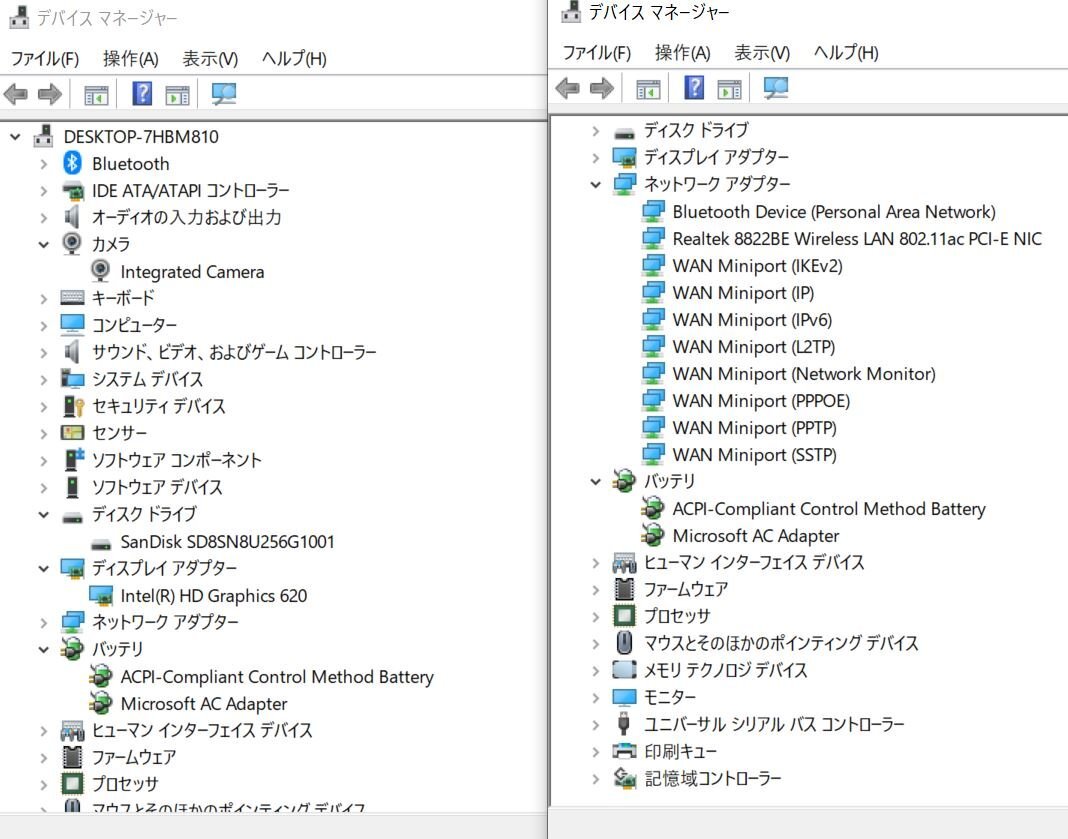Screen dimensions: 1068x839
Task: Expand the プロセッサ node in right window
Action: coord(596,616)
